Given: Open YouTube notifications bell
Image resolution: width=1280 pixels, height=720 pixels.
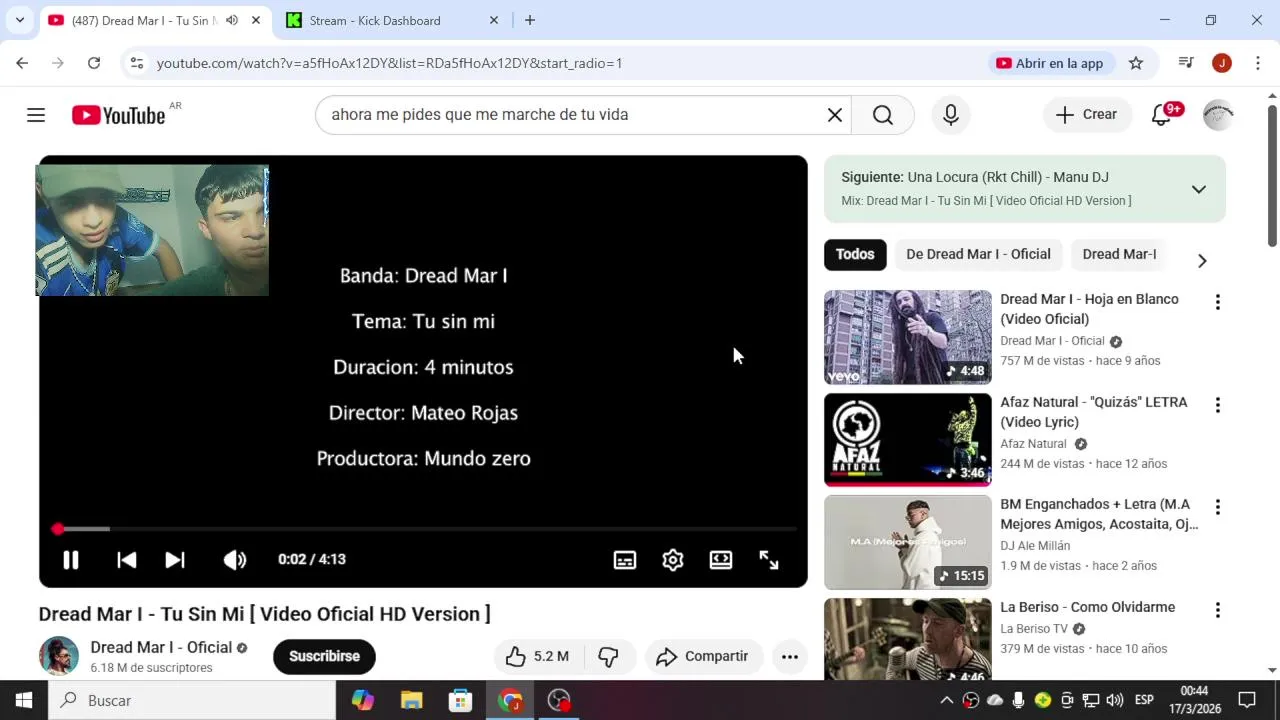Looking at the screenshot, I should (1162, 115).
